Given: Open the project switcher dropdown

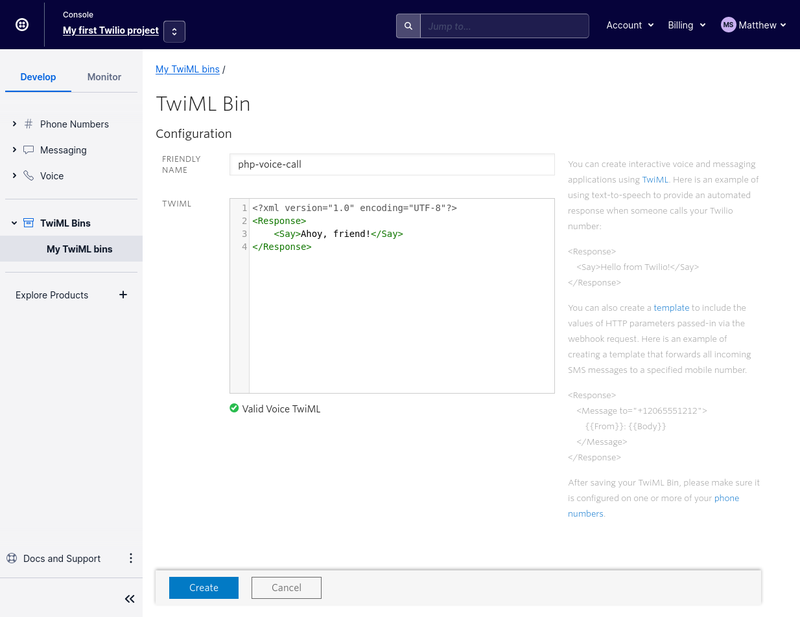Looking at the screenshot, I should point(174,31).
